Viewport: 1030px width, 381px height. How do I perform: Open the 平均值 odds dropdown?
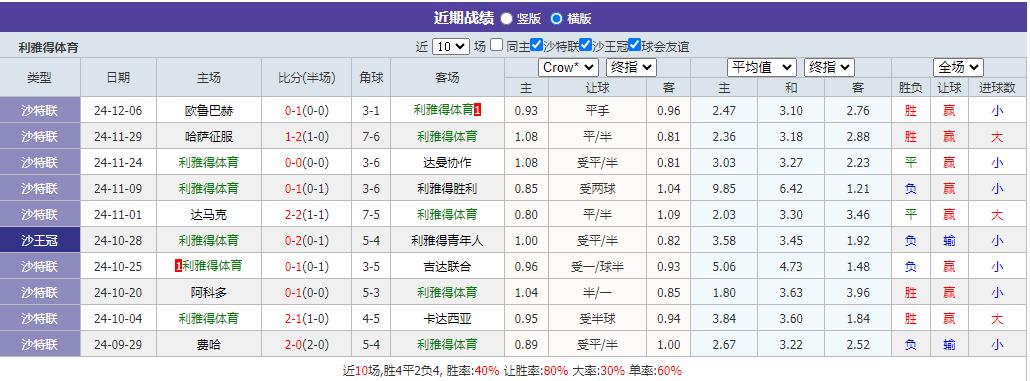(x=761, y=68)
